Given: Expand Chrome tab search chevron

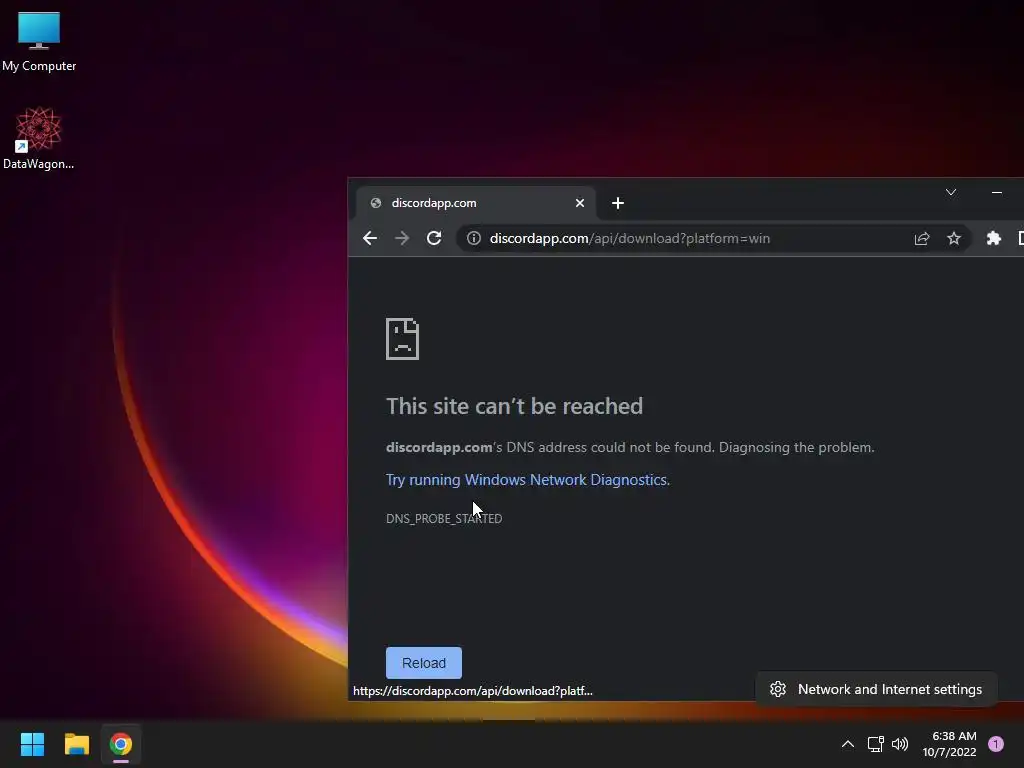Looking at the screenshot, I should click(x=951, y=192).
